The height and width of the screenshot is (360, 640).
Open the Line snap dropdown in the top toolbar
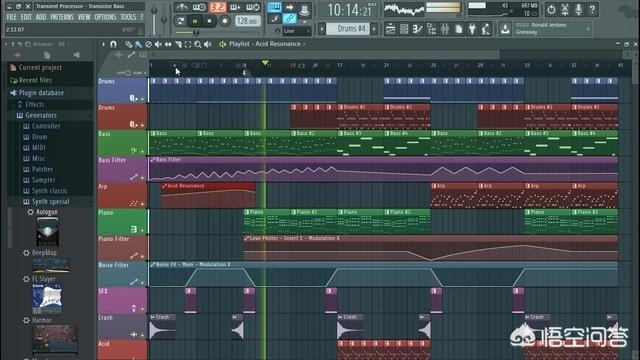(297, 31)
